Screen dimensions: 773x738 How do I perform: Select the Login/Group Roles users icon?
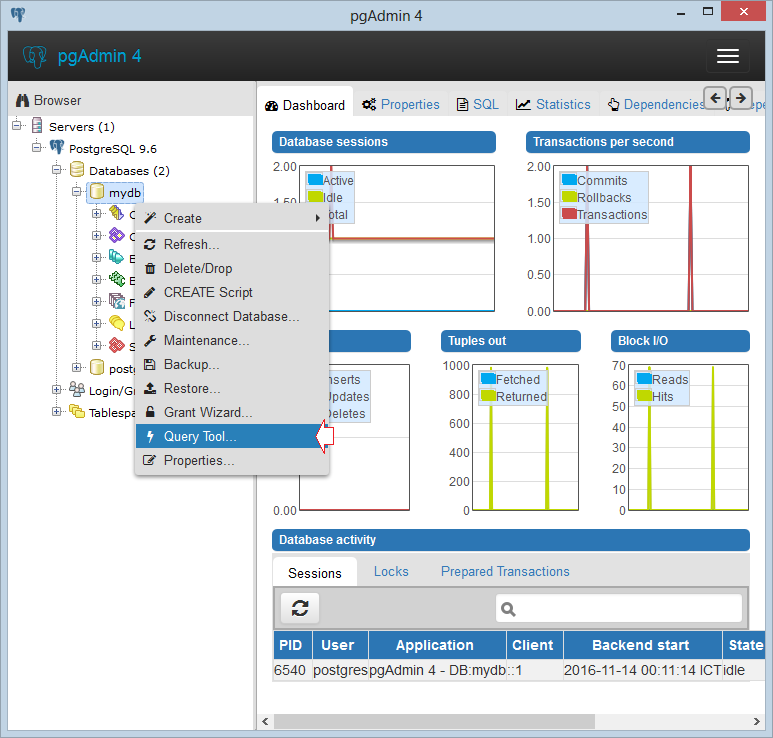coord(77,389)
